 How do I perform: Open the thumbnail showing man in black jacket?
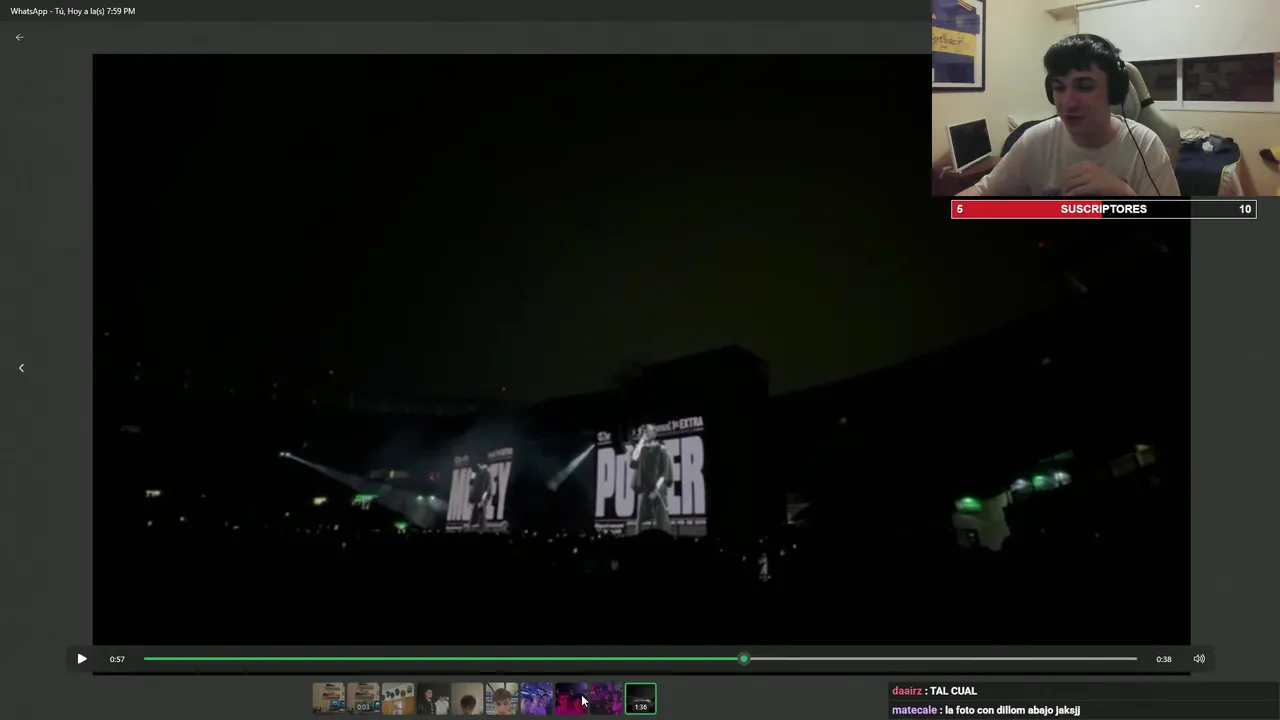432,698
